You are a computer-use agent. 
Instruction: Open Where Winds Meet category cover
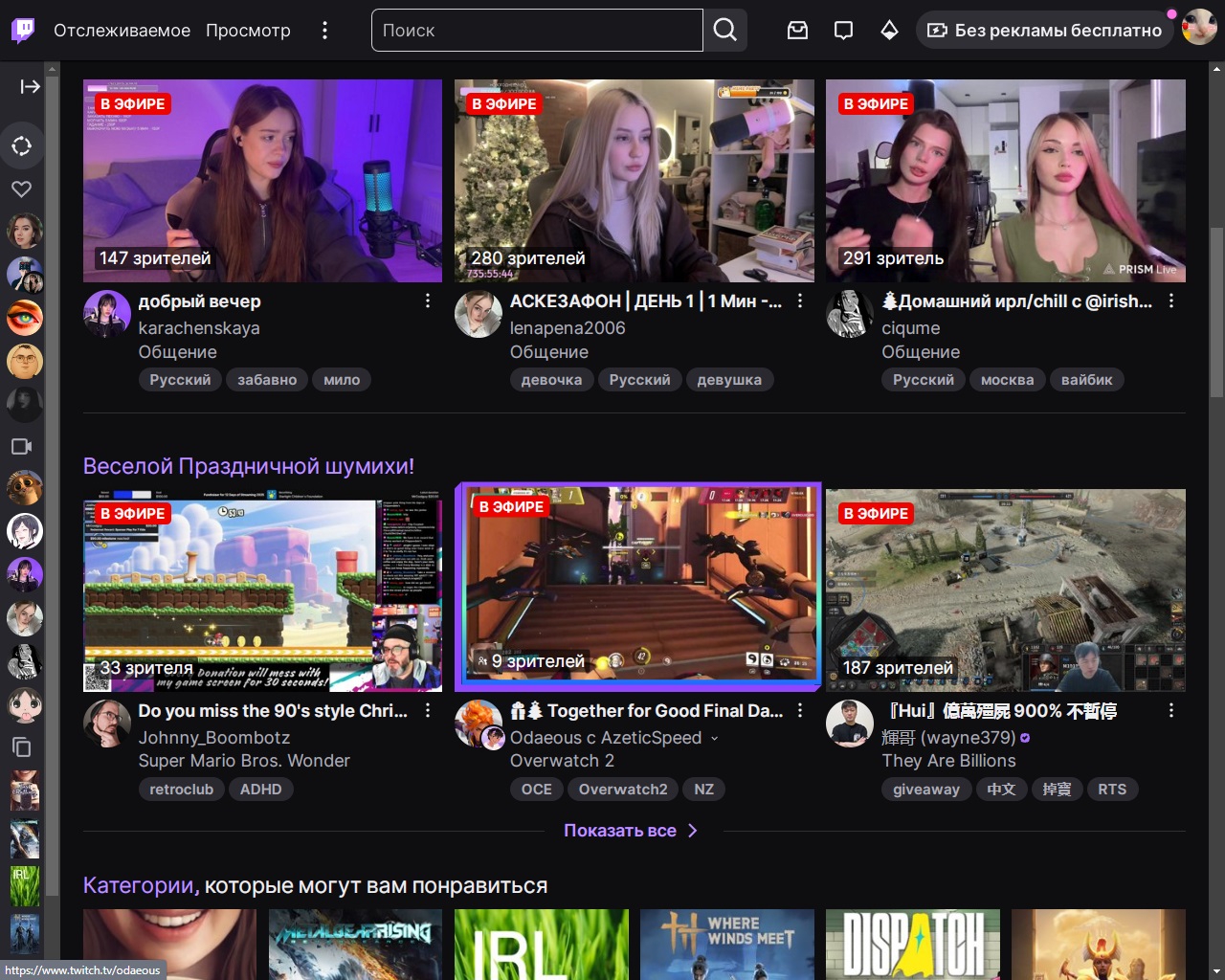click(726, 945)
